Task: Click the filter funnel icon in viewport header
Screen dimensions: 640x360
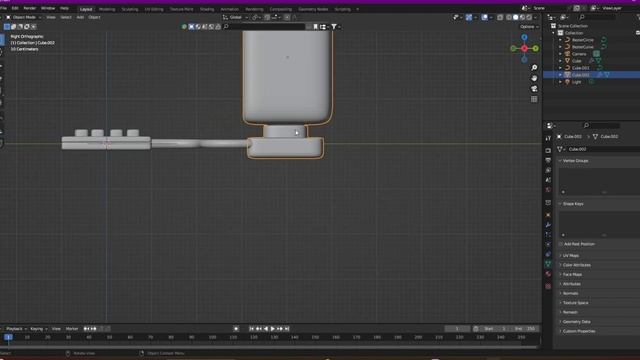Action: (334, 27)
